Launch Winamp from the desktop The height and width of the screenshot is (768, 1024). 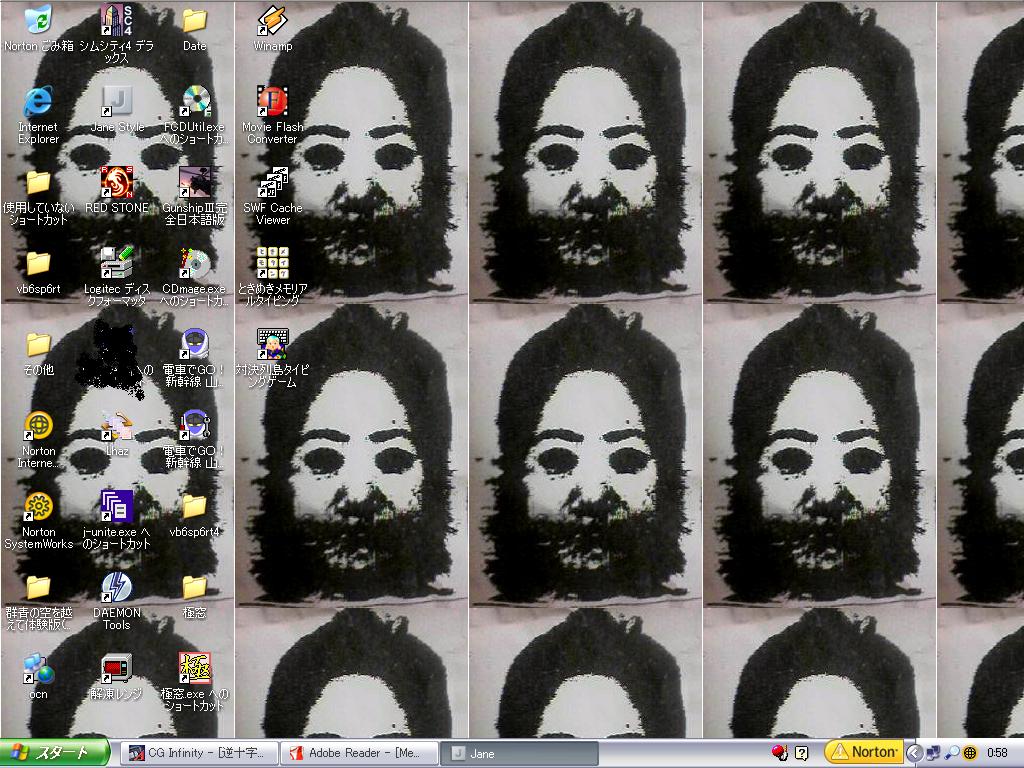click(272, 20)
